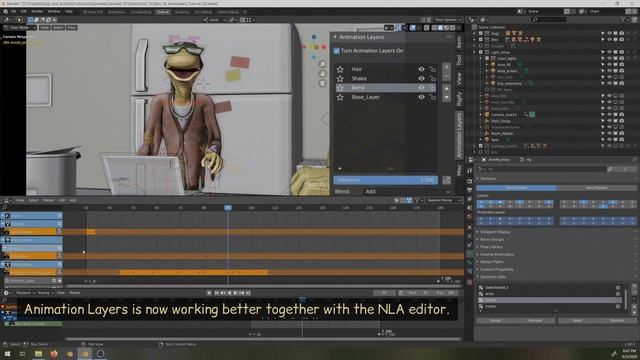Image resolution: width=640 pixels, height=360 pixels.
Task: Toggle the camera view icon in viewport
Action: click(x=322, y=83)
